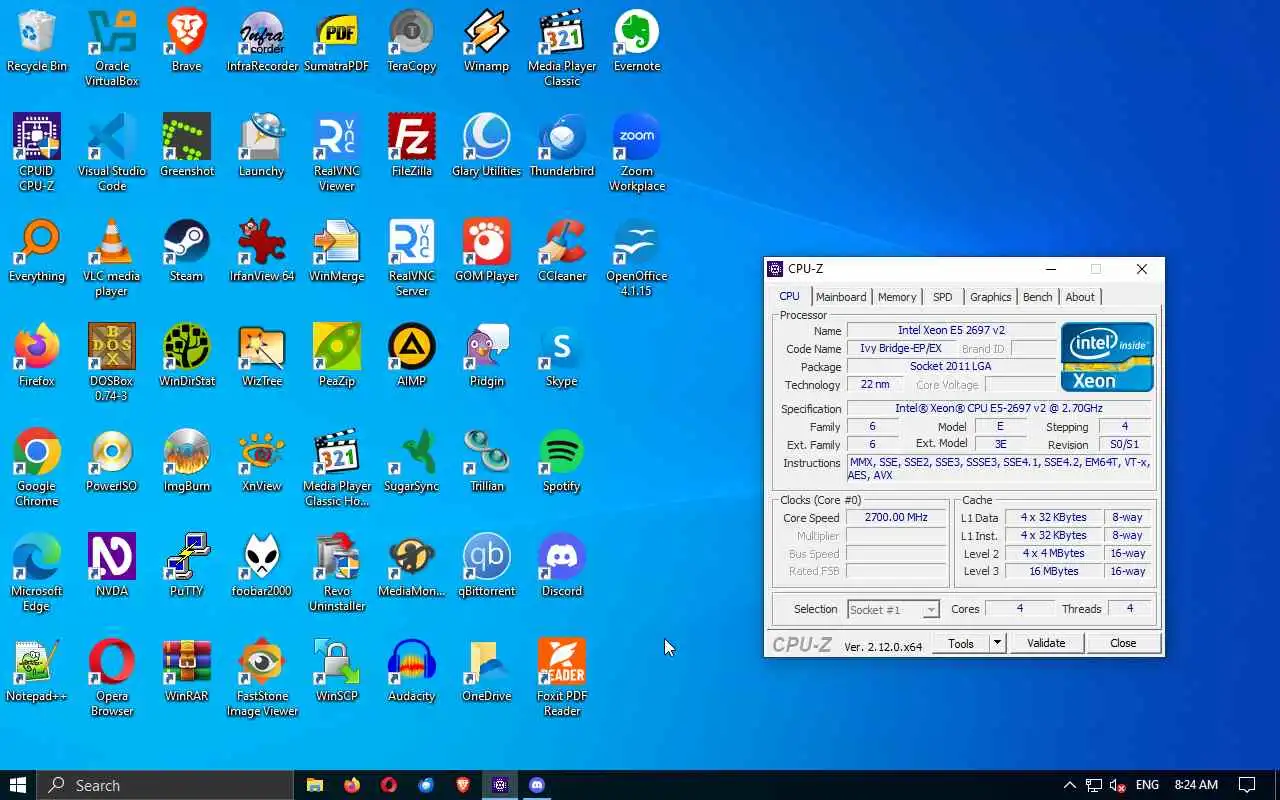Open the Graphics tab in CPU-Z
This screenshot has height=800, width=1280.
(x=991, y=297)
